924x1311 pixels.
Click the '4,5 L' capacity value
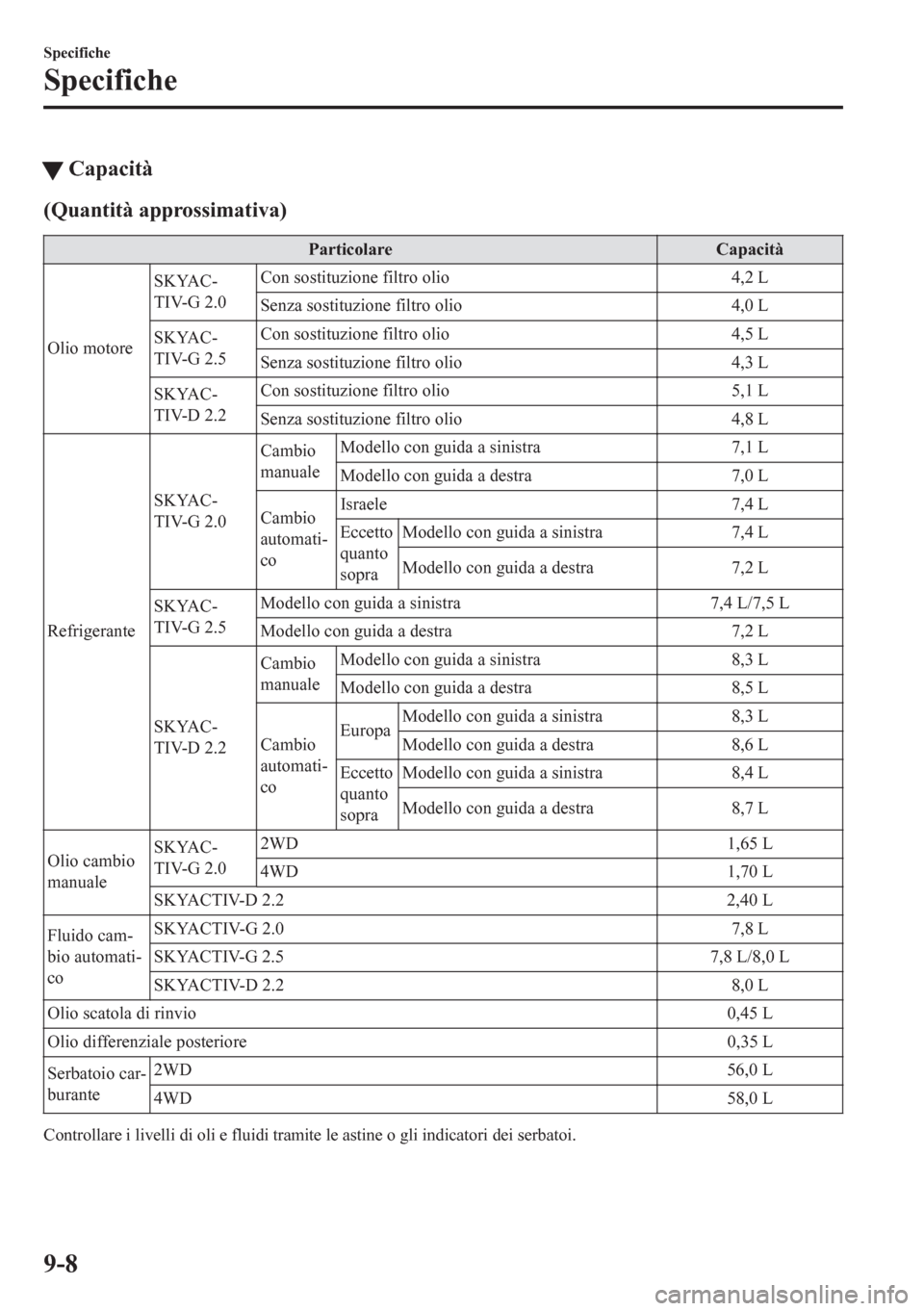click(x=749, y=335)
